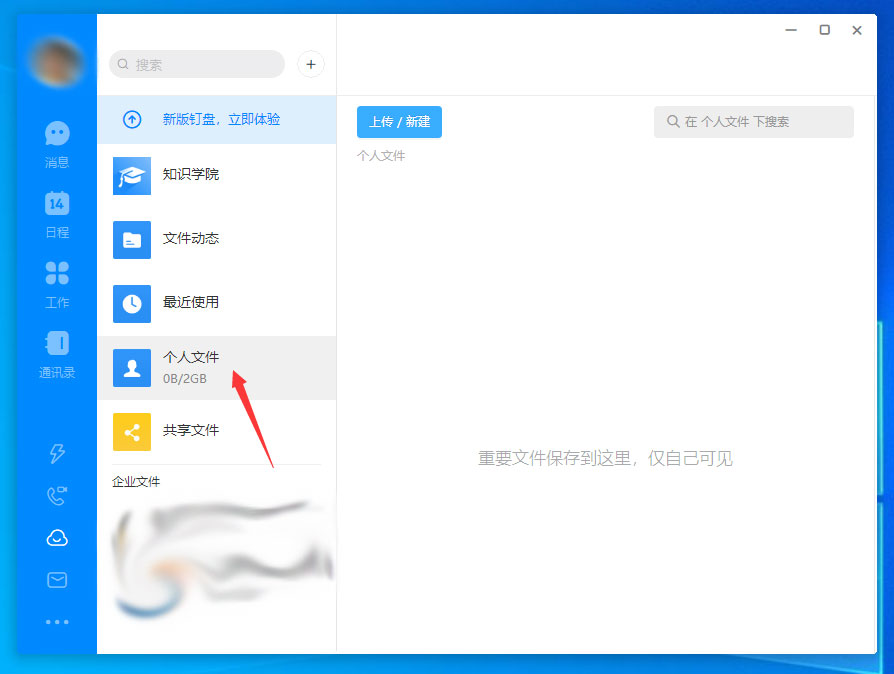Viewport: 894px width, 674px height.
Task: Open the 日程 calendar icon
Action: click(x=57, y=204)
